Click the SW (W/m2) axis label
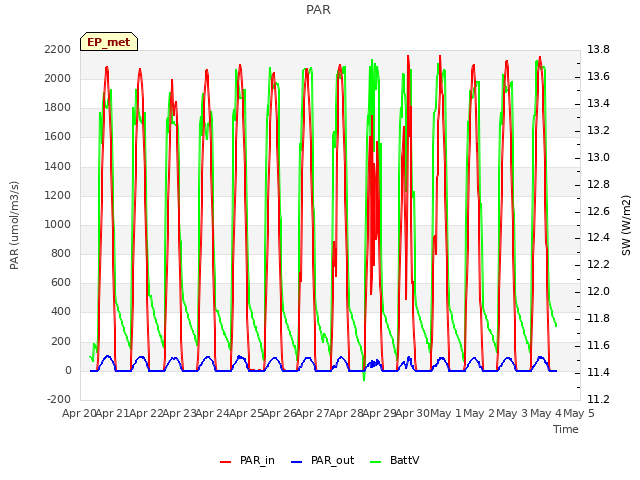The height and width of the screenshot is (480, 640). point(627,225)
